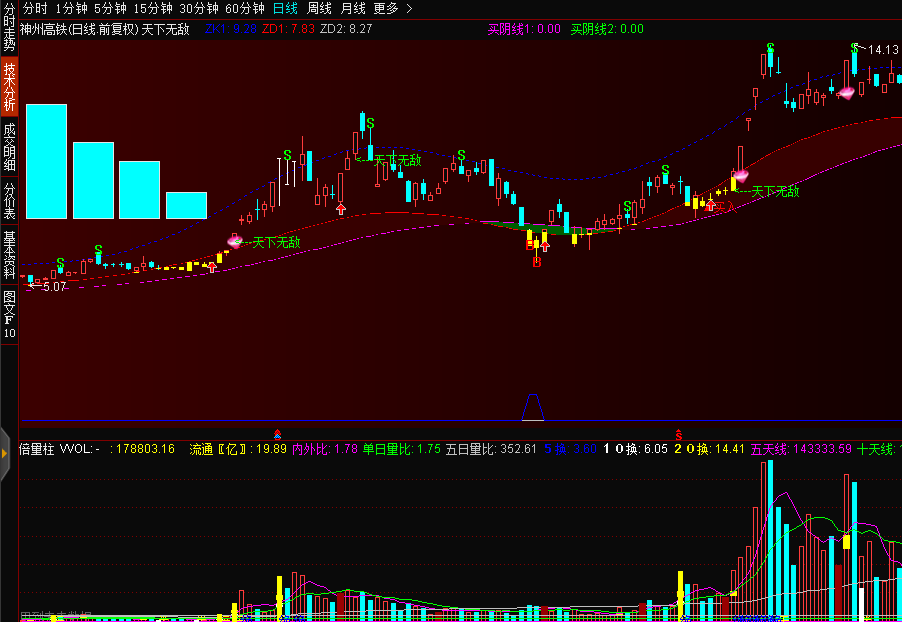Click the green S marker beside the 14.13 label
Viewport: 902px width, 622px height.
855,48
